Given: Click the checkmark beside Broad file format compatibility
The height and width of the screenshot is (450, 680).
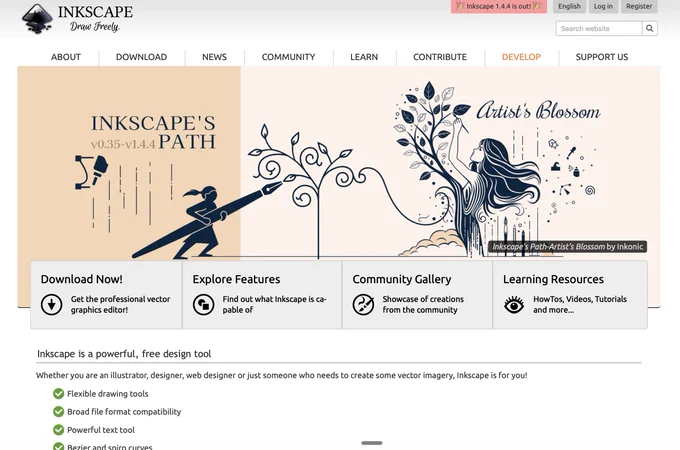Looking at the screenshot, I should tap(59, 411).
